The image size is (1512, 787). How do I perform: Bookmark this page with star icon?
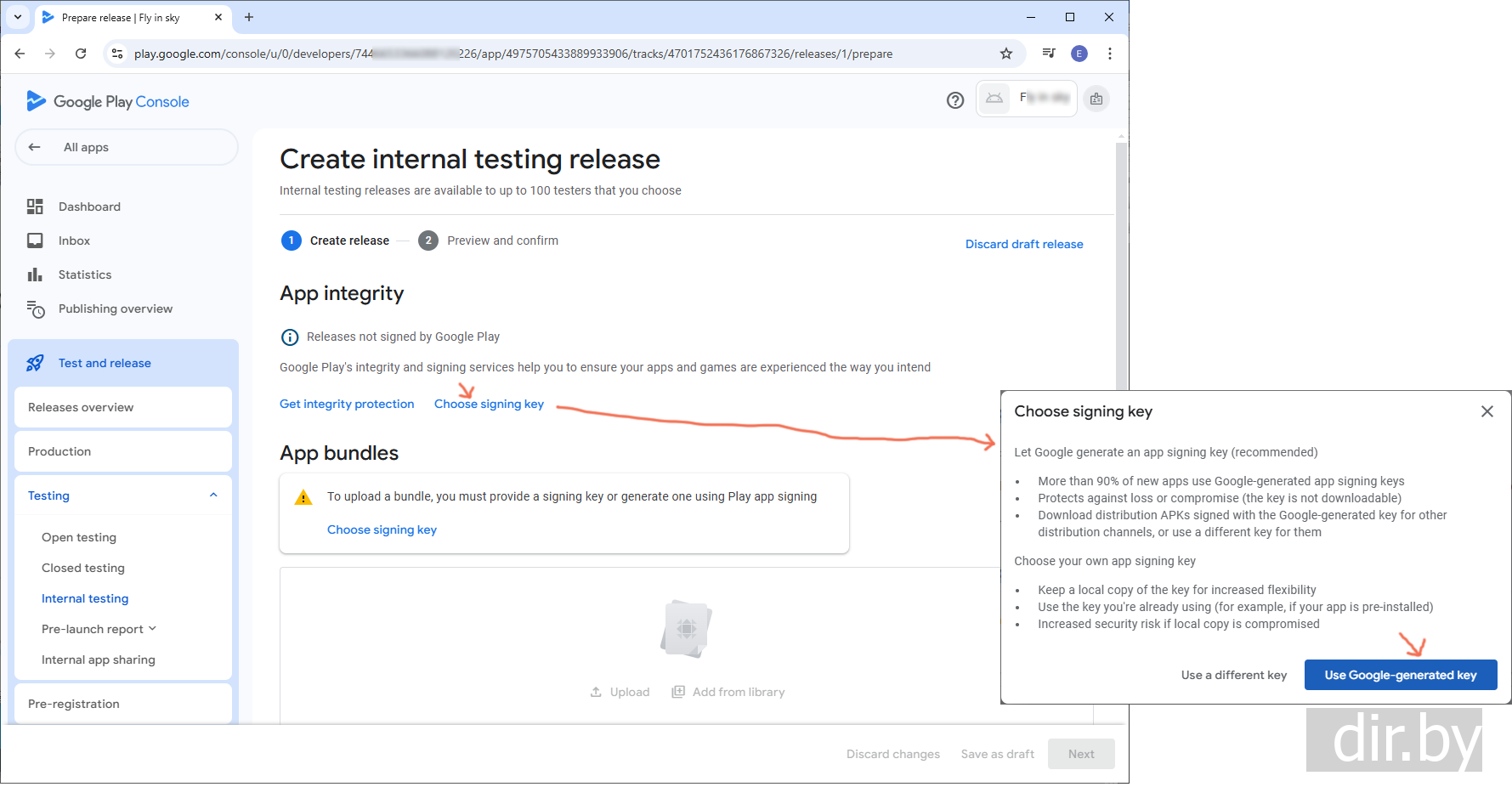coord(1006,54)
